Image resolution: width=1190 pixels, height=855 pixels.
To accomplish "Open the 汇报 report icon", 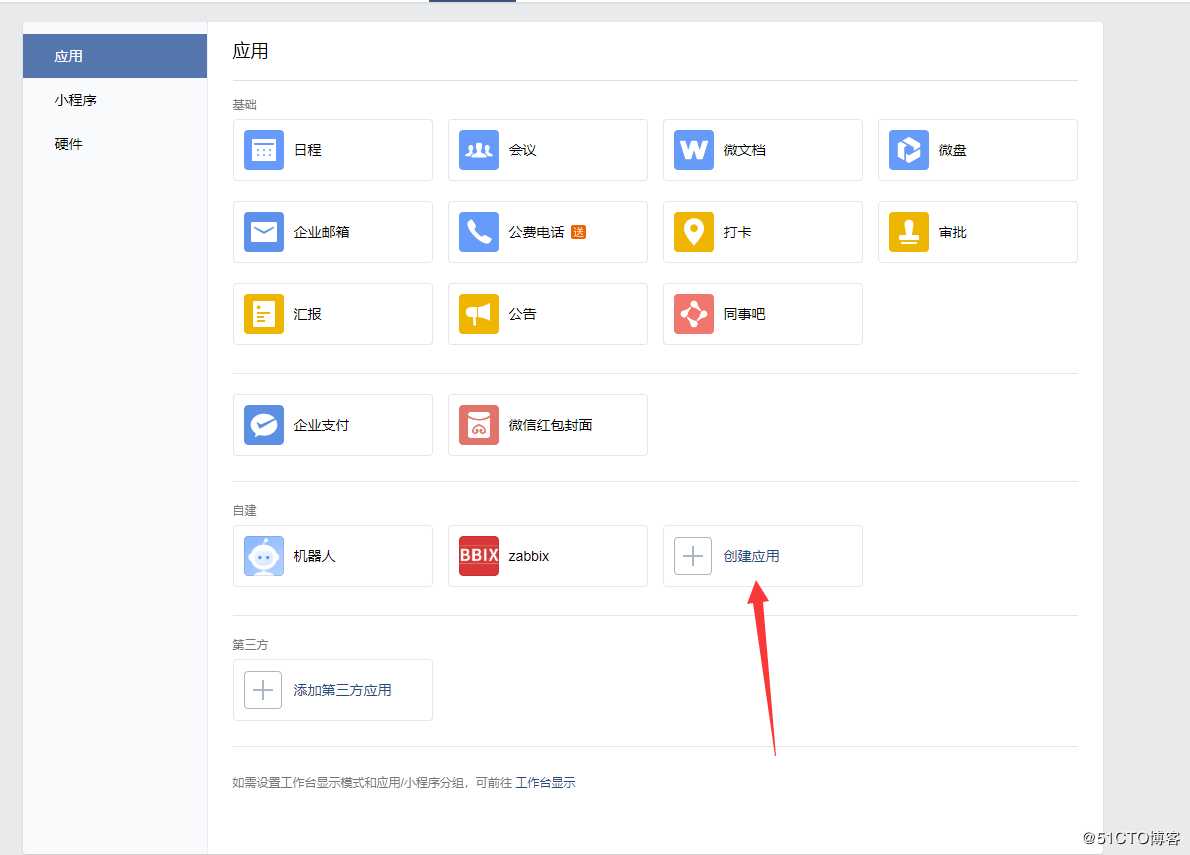I will (x=263, y=313).
